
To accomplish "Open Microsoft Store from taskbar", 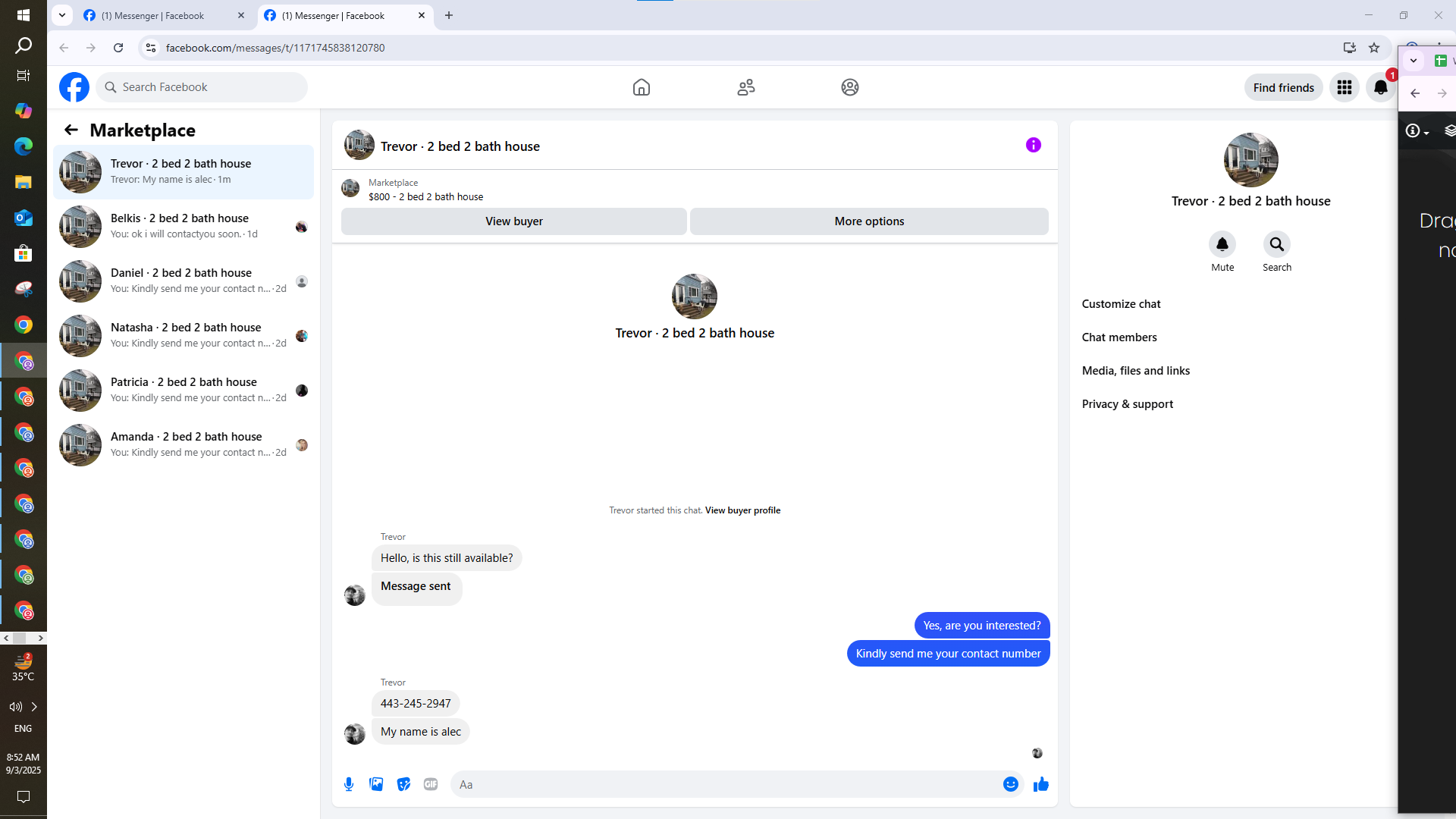I will pyautogui.click(x=24, y=253).
